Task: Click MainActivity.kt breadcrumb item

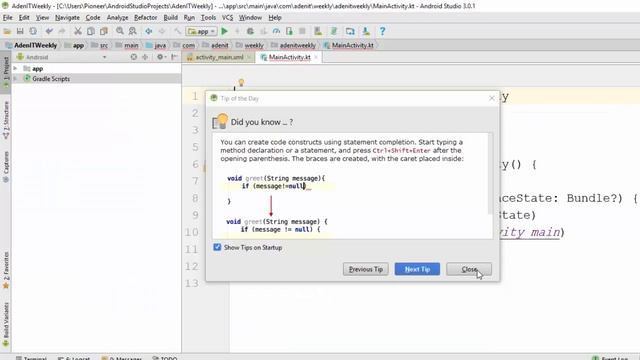Action: point(349,45)
